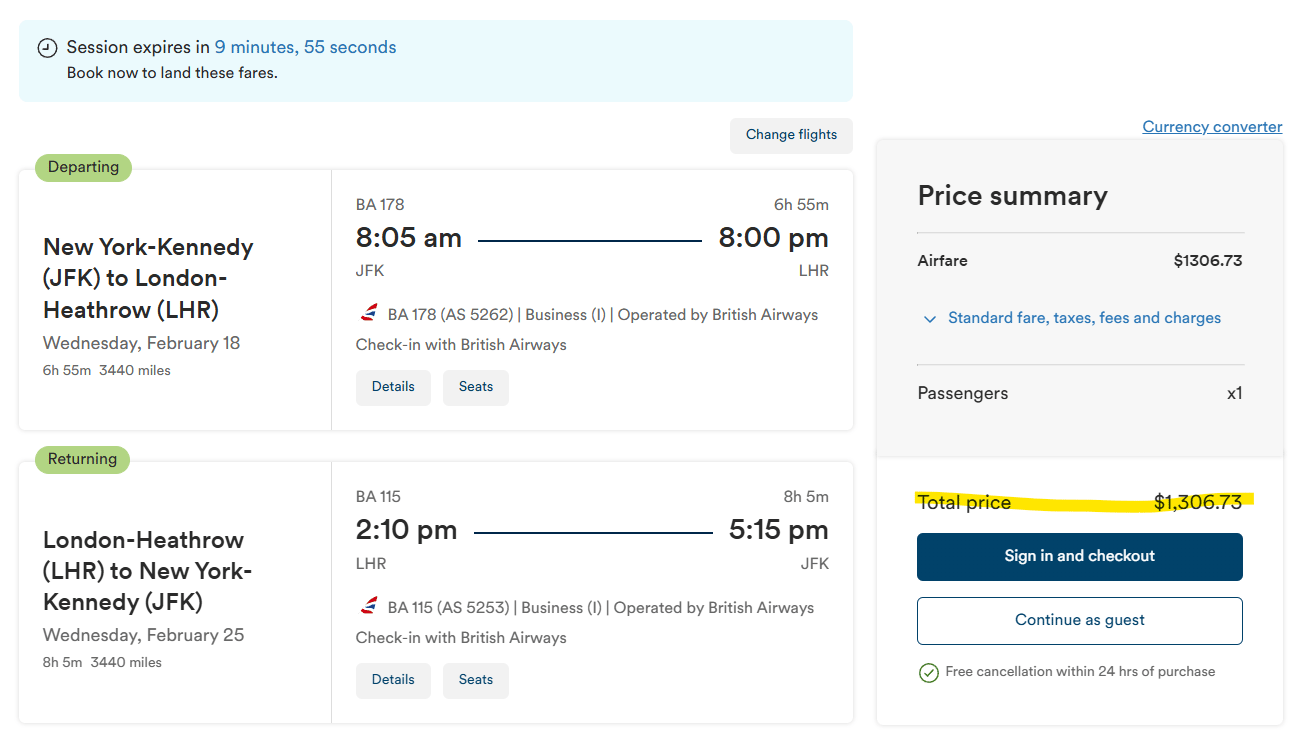Open Details for the returning flight

(393, 680)
